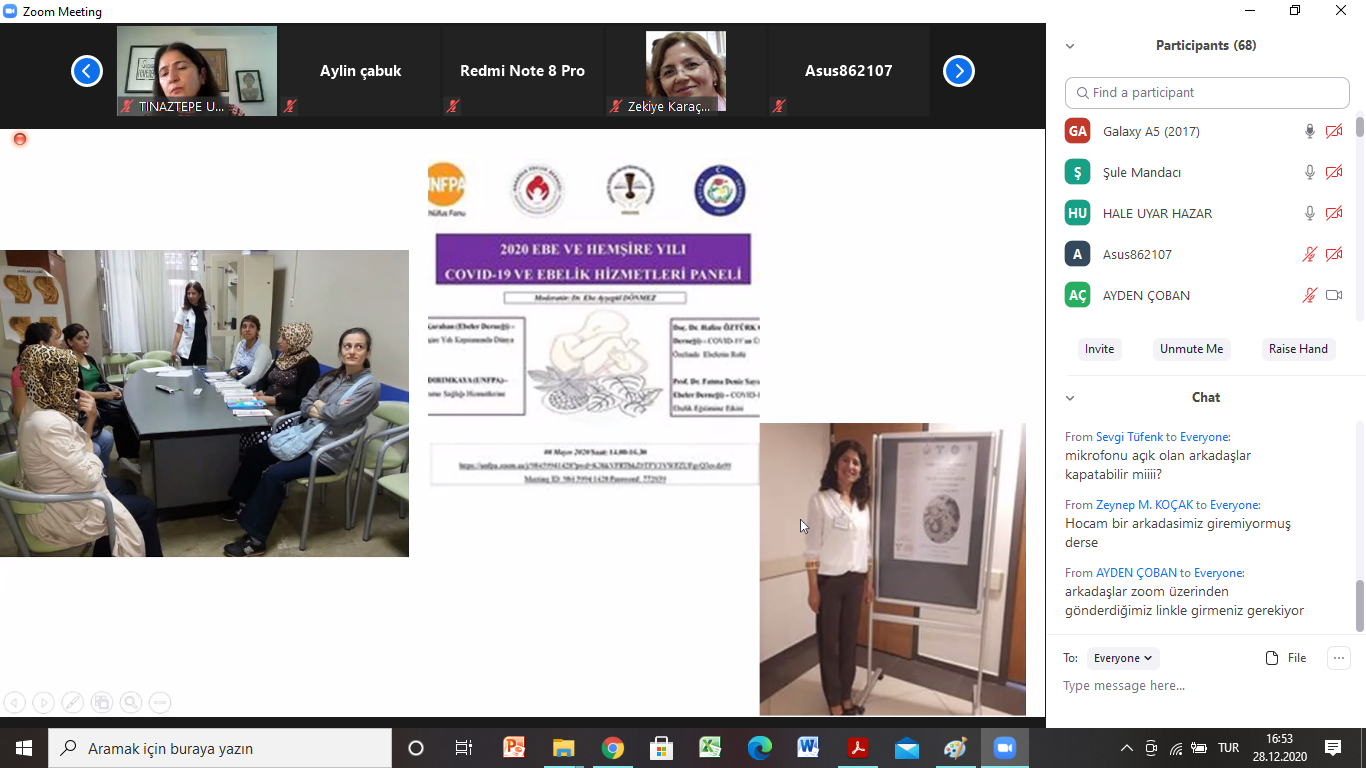Open the File attachment option in chat
Viewport: 1366px width, 768px height.
(x=1286, y=658)
